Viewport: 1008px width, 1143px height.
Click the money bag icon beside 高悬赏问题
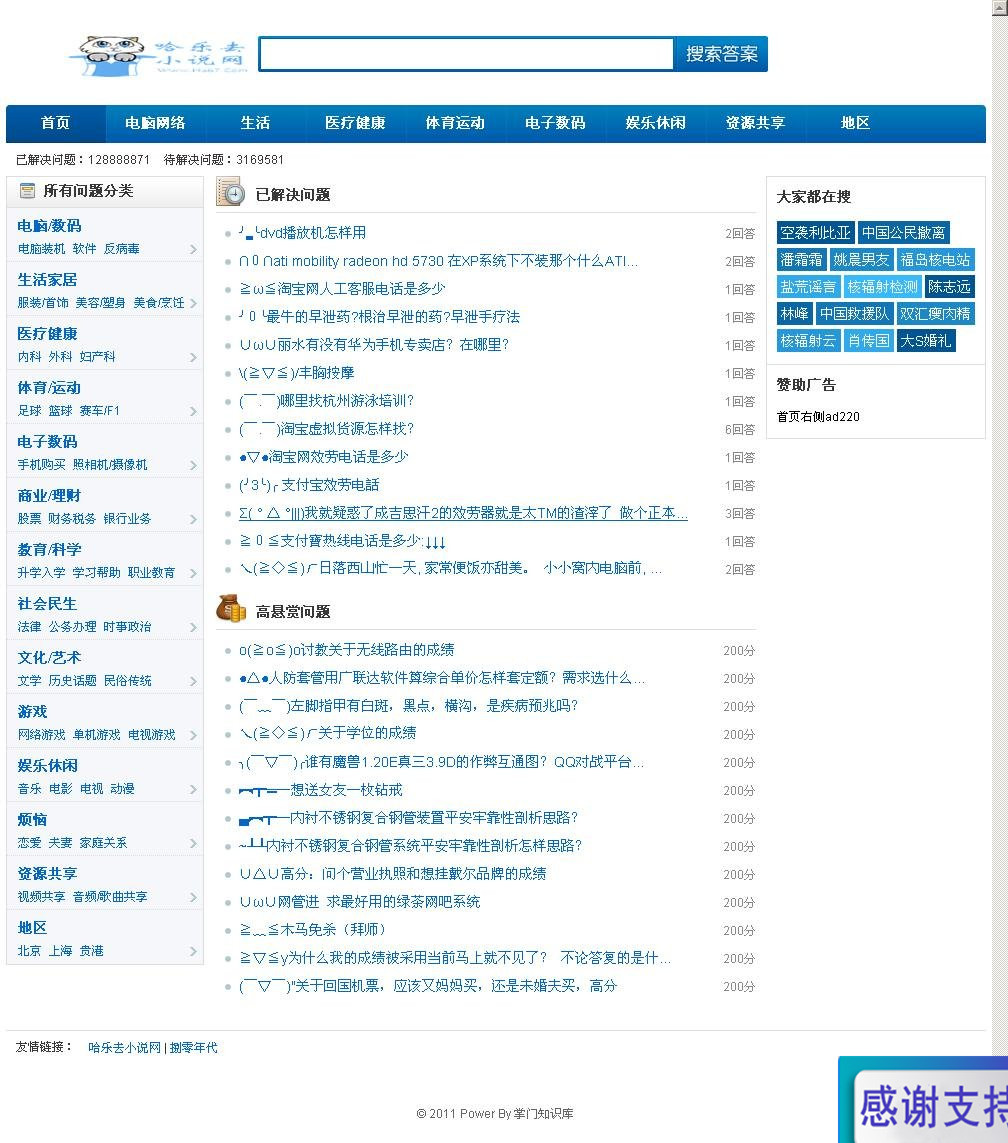[x=231, y=609]
